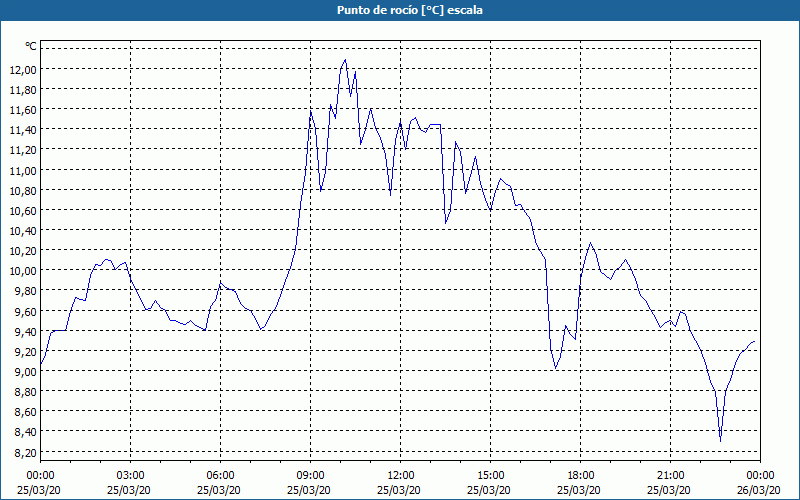Click the °C unit label on the axis
The height and width of the screenshot is (500, 800).
pyautogui.click(x=31, y=46)
